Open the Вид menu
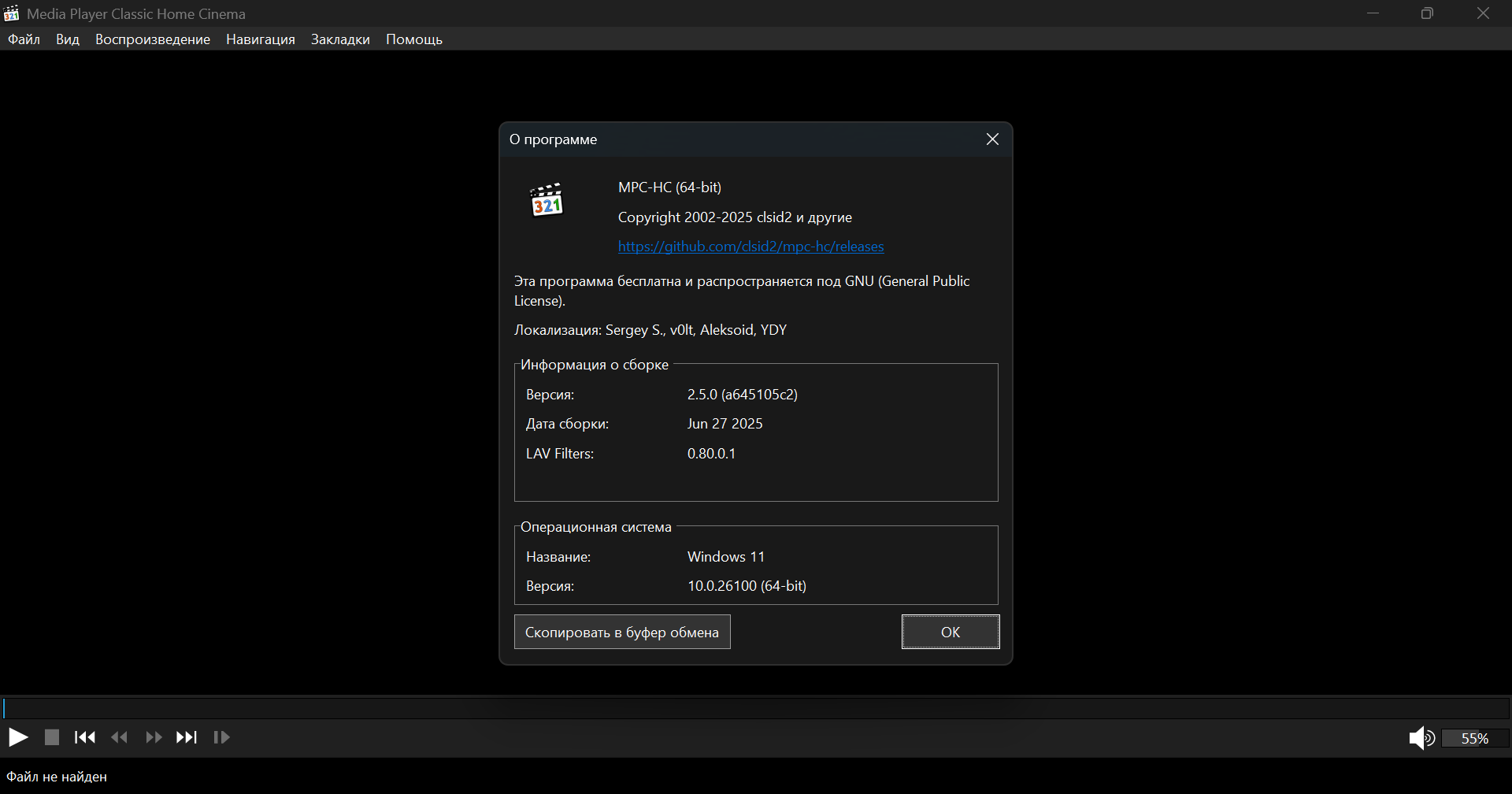 pyautogui.click(x=68, y=39)
